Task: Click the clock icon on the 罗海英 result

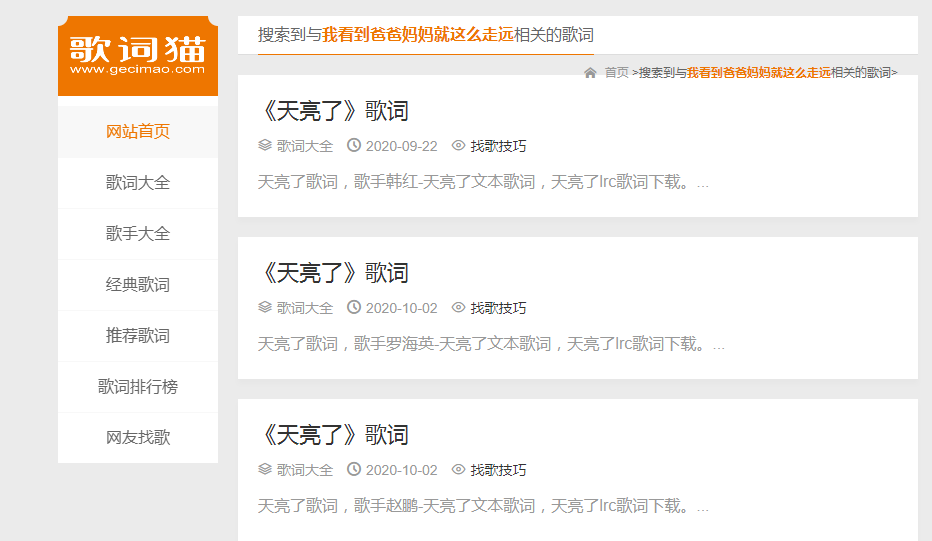Action: tap(354, 307)
